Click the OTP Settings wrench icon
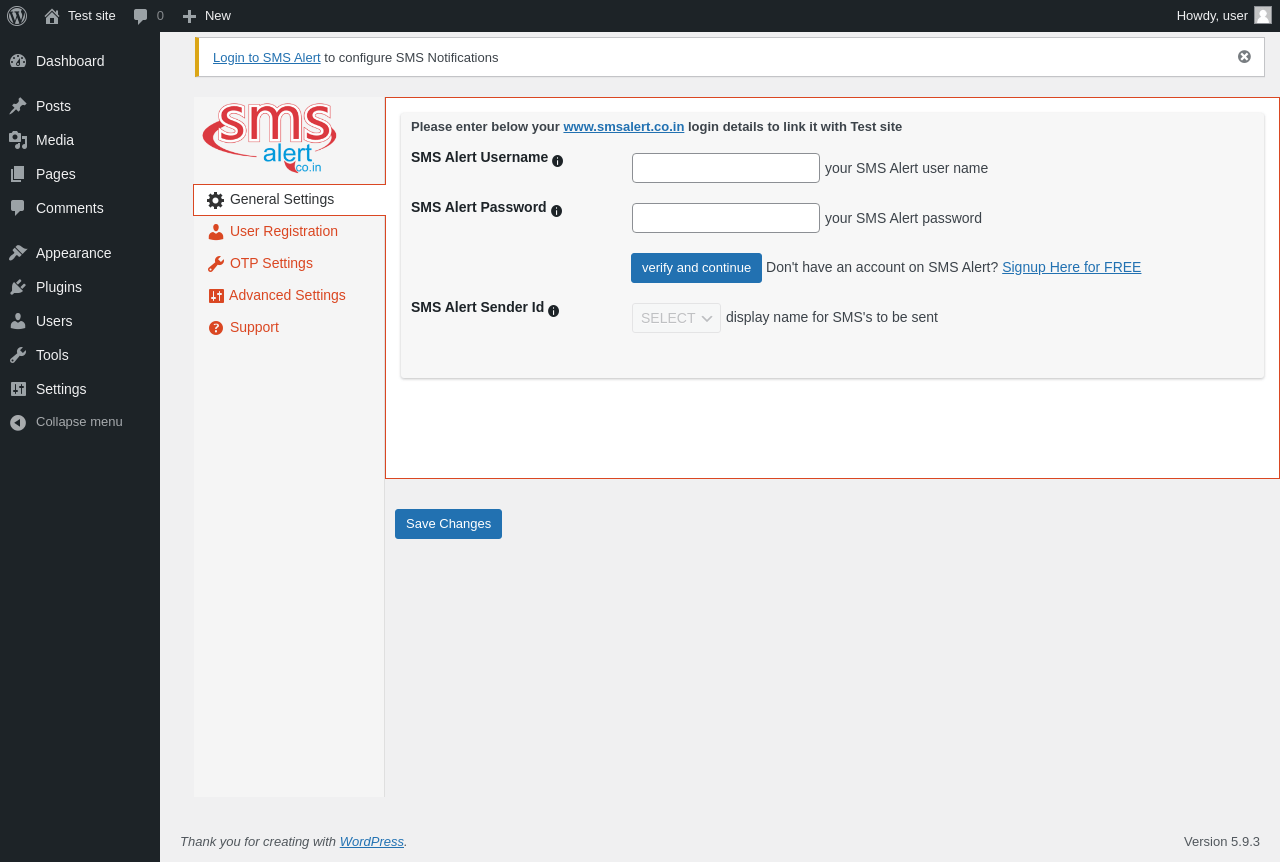 pos(216,264)
